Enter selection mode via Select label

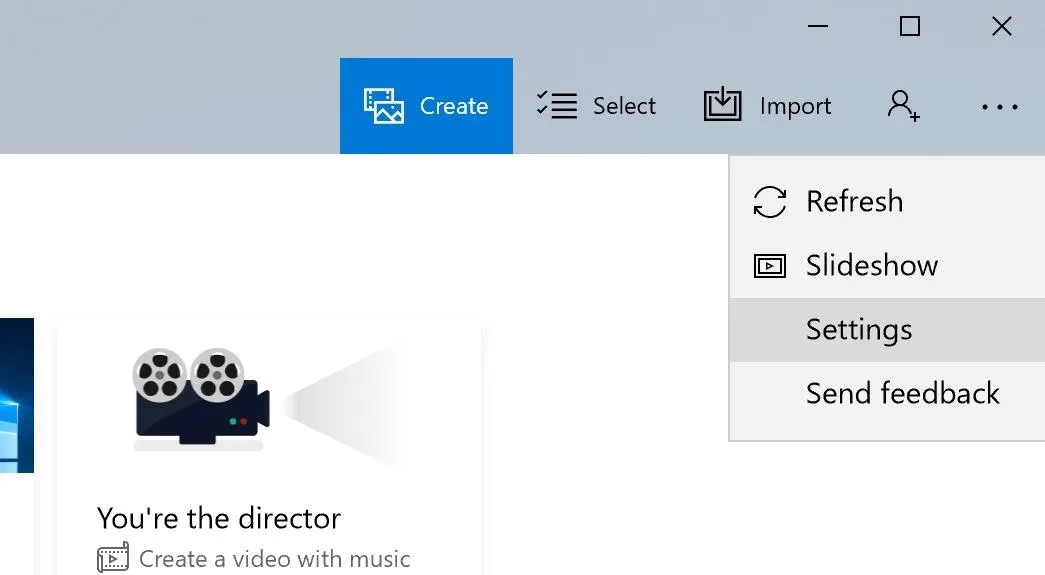coord(624,106)
